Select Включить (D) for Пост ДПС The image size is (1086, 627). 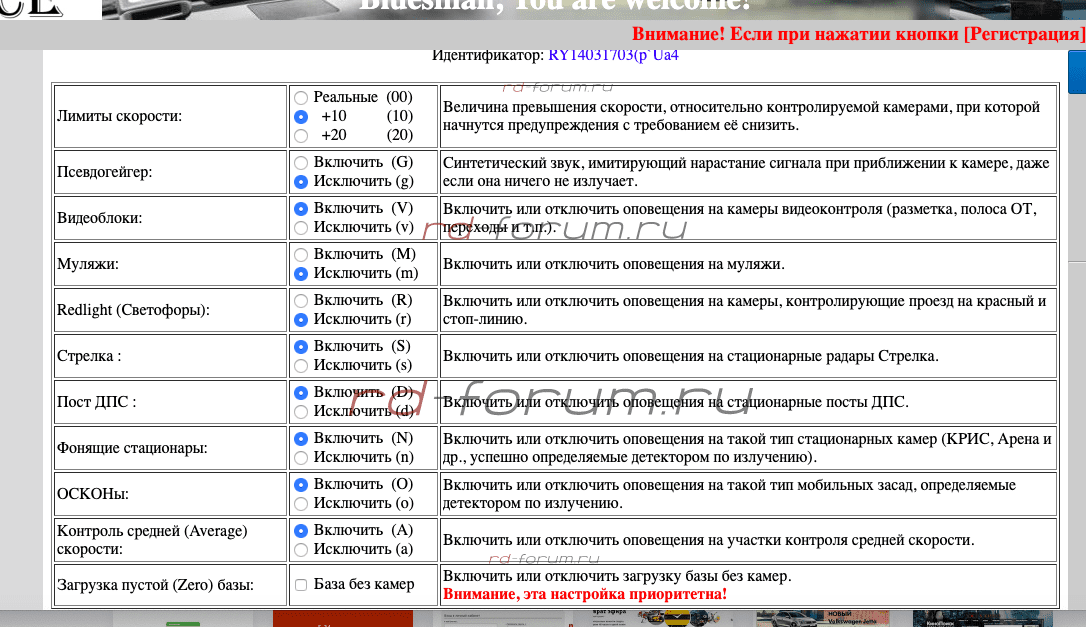(301, 393)
